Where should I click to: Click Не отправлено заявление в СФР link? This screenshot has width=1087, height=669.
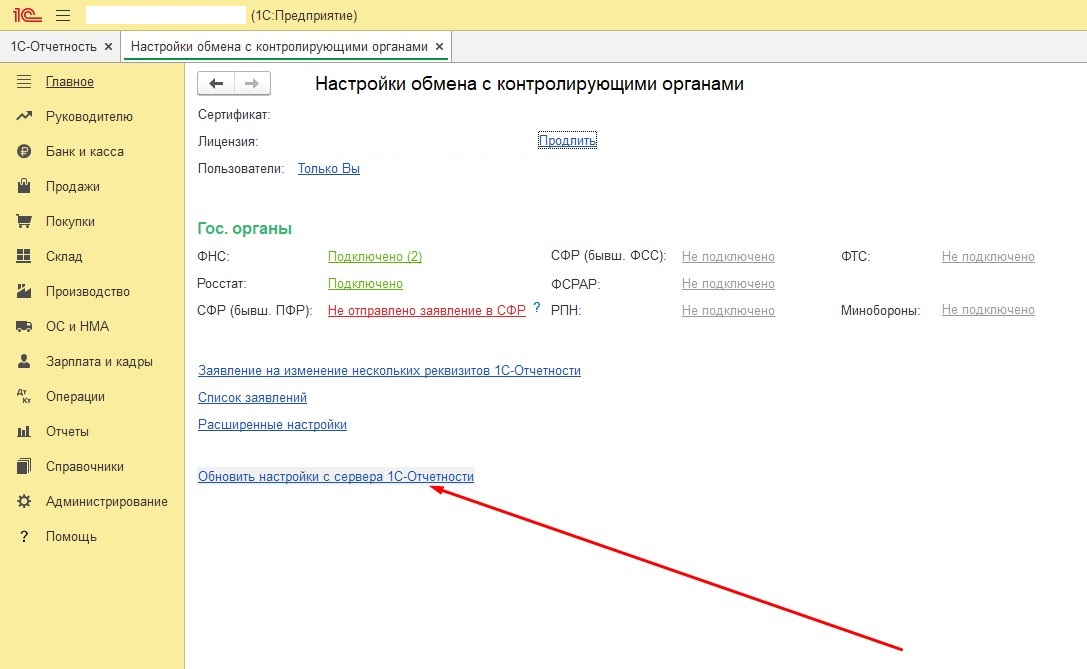tap(426, 311)
